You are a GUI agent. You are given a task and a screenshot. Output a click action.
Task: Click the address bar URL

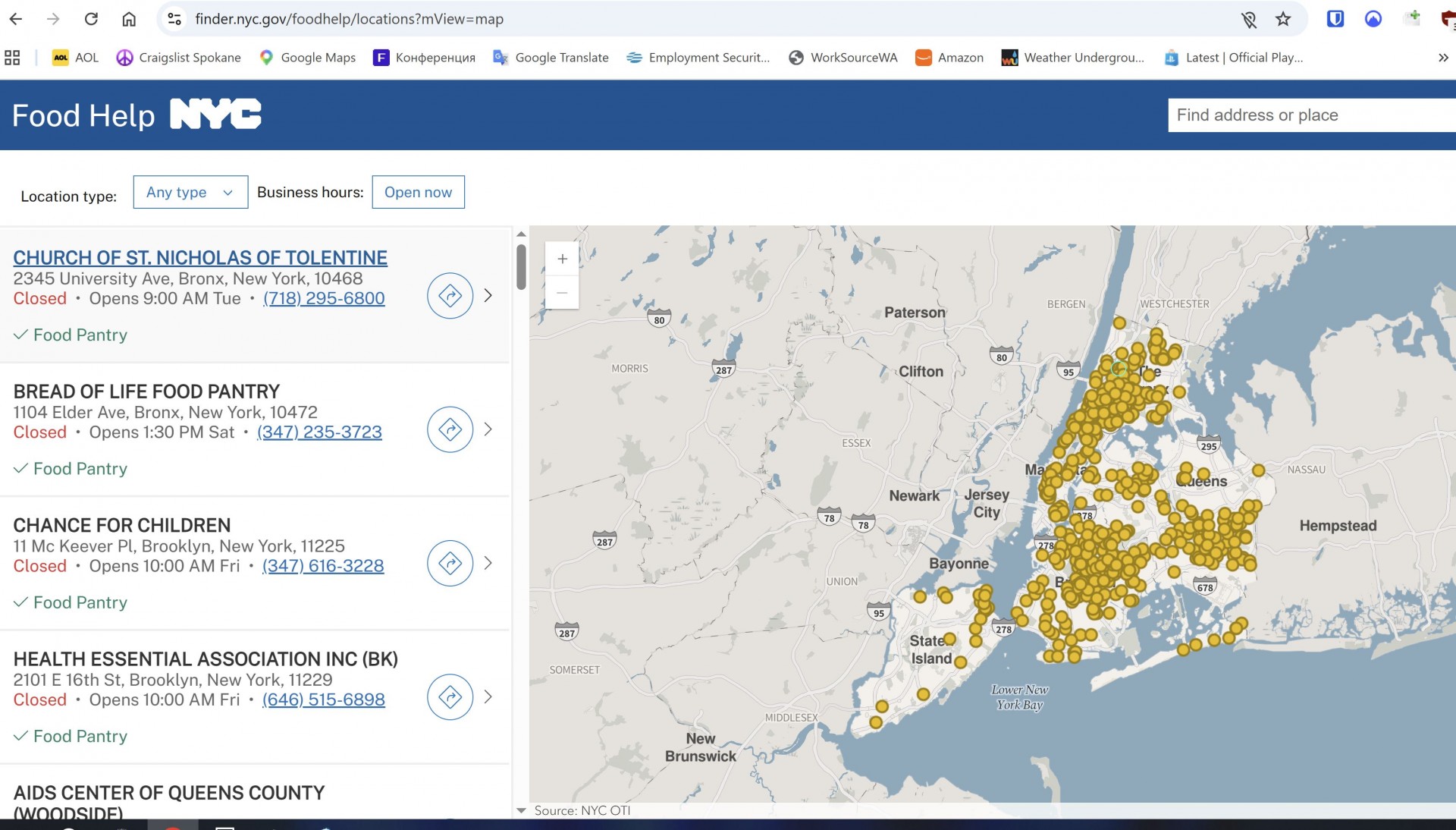point(350,19)
